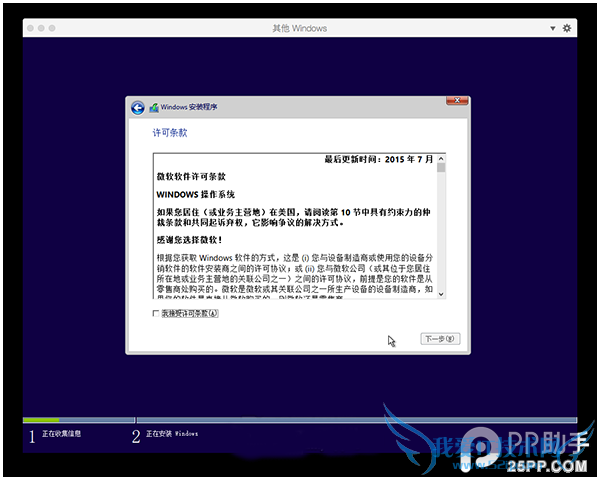The image size is (600, 480).
Task: Click the 许可条款 heading text
Action: [170, 133]
